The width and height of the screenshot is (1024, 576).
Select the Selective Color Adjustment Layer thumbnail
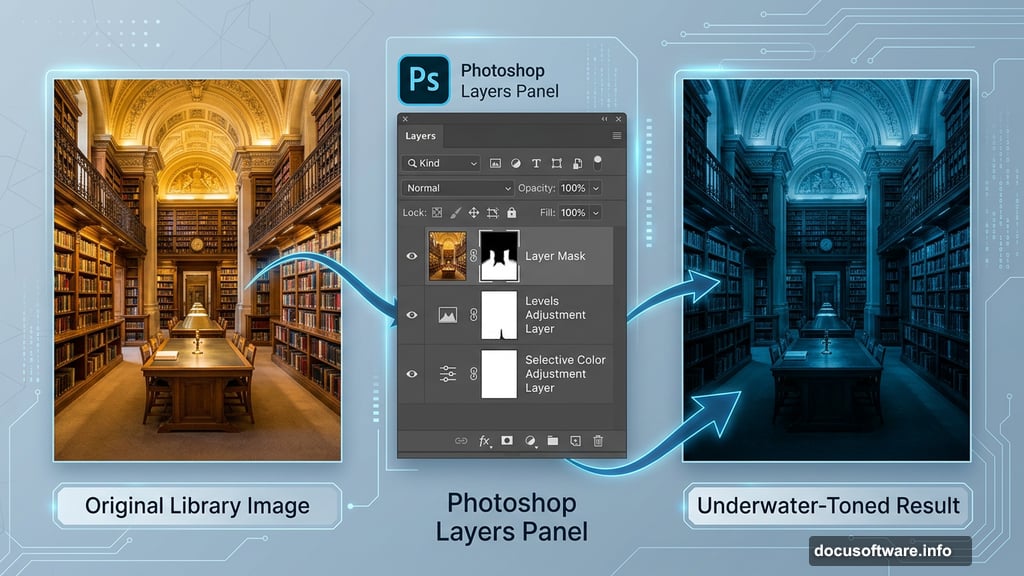coord(449,373)
